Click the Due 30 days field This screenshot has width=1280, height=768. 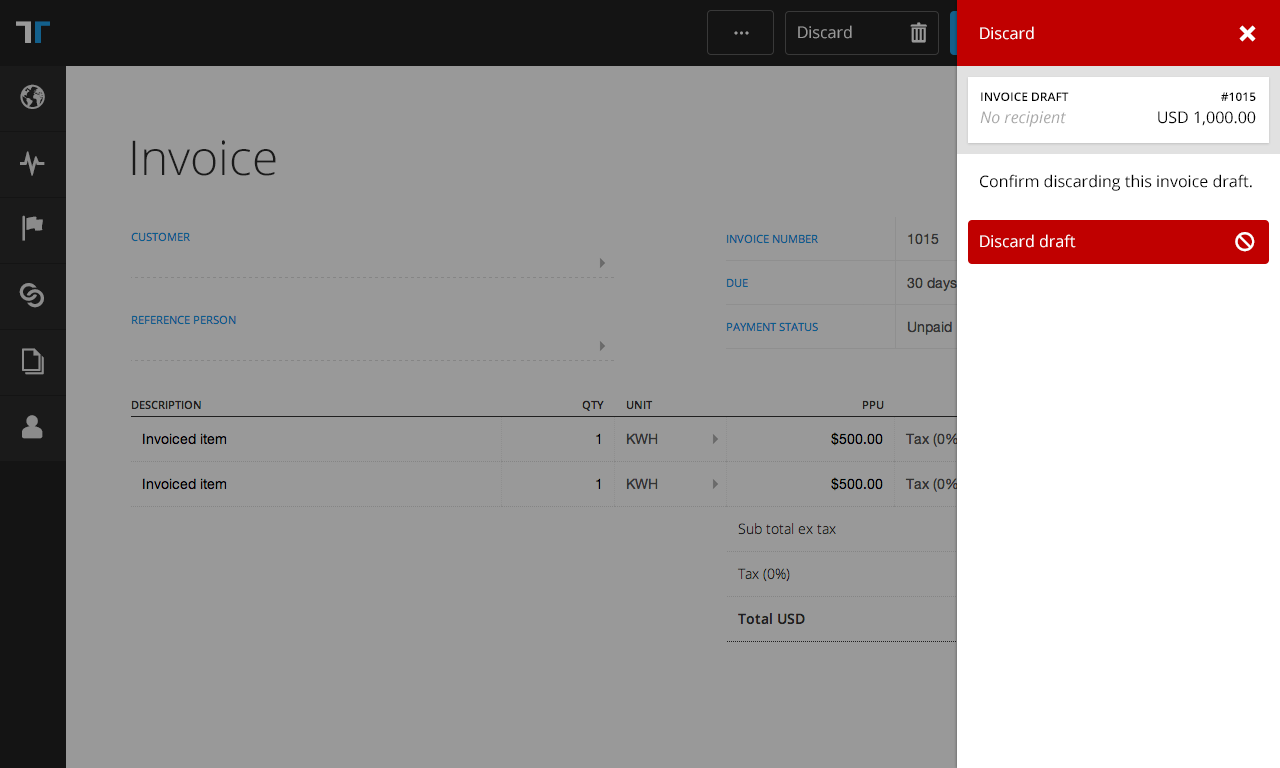(927, 283)
